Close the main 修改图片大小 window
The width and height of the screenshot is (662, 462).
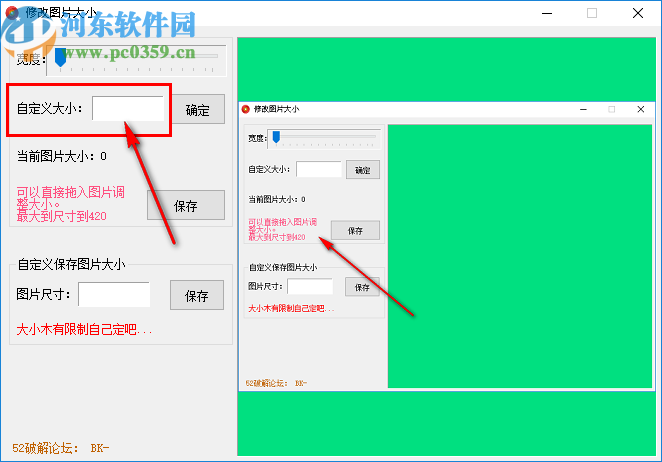click(638, 14)
